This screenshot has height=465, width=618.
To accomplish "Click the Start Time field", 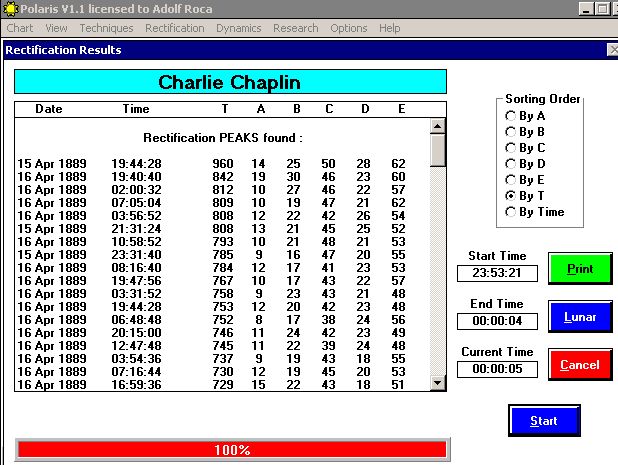I will pos(497,273).
